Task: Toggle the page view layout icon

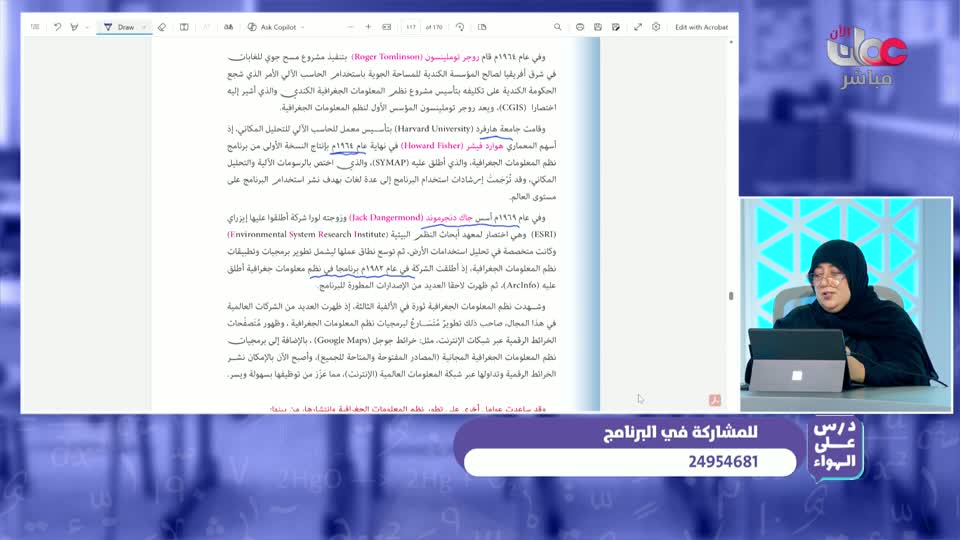Action: point(482,27)
